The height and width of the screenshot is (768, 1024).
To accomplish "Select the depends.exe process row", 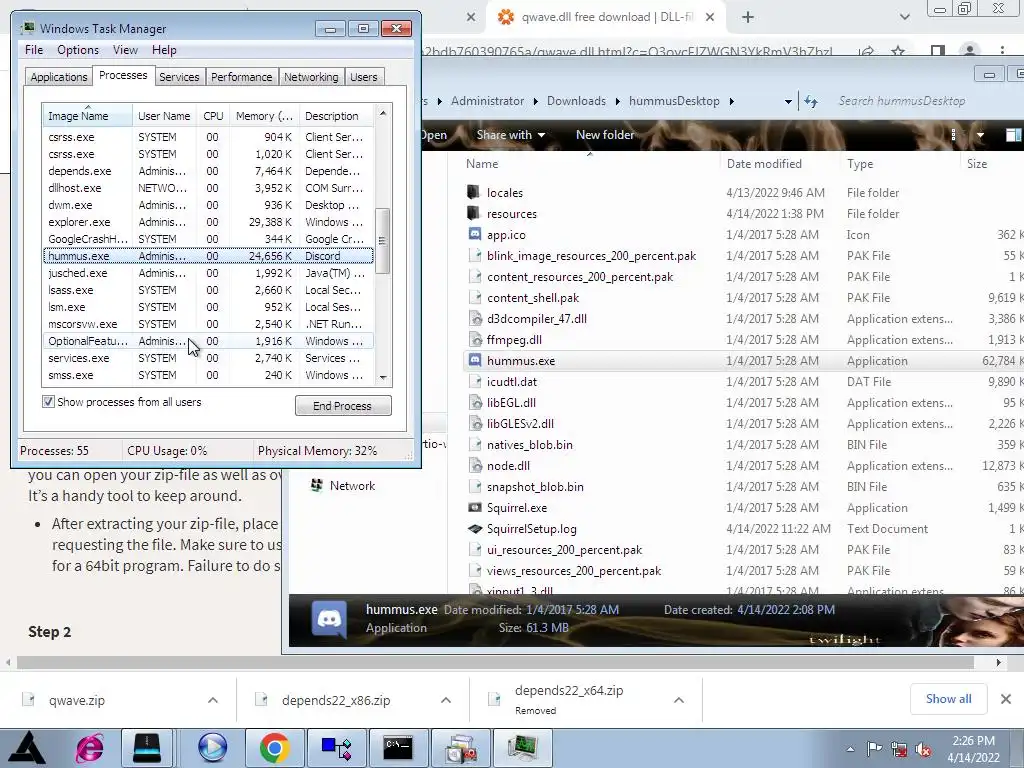I will tap(208, 171).
